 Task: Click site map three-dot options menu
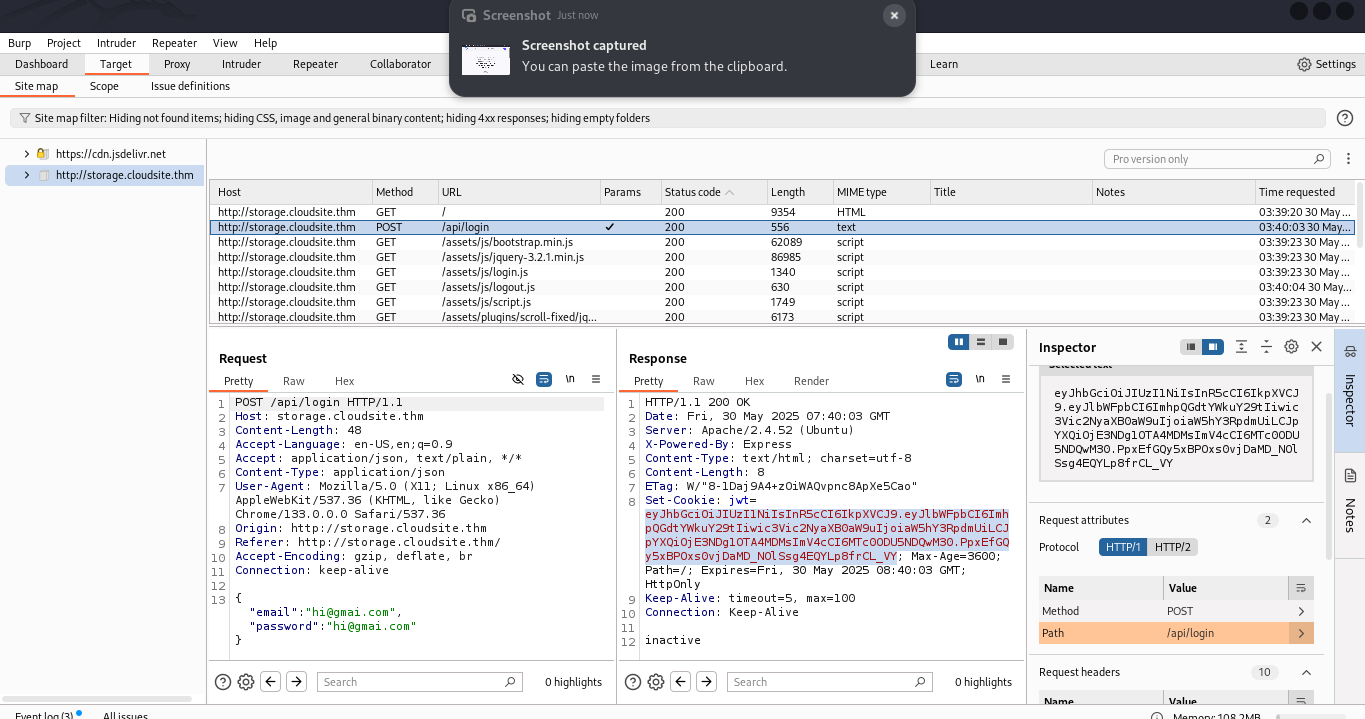[1348, 159]
